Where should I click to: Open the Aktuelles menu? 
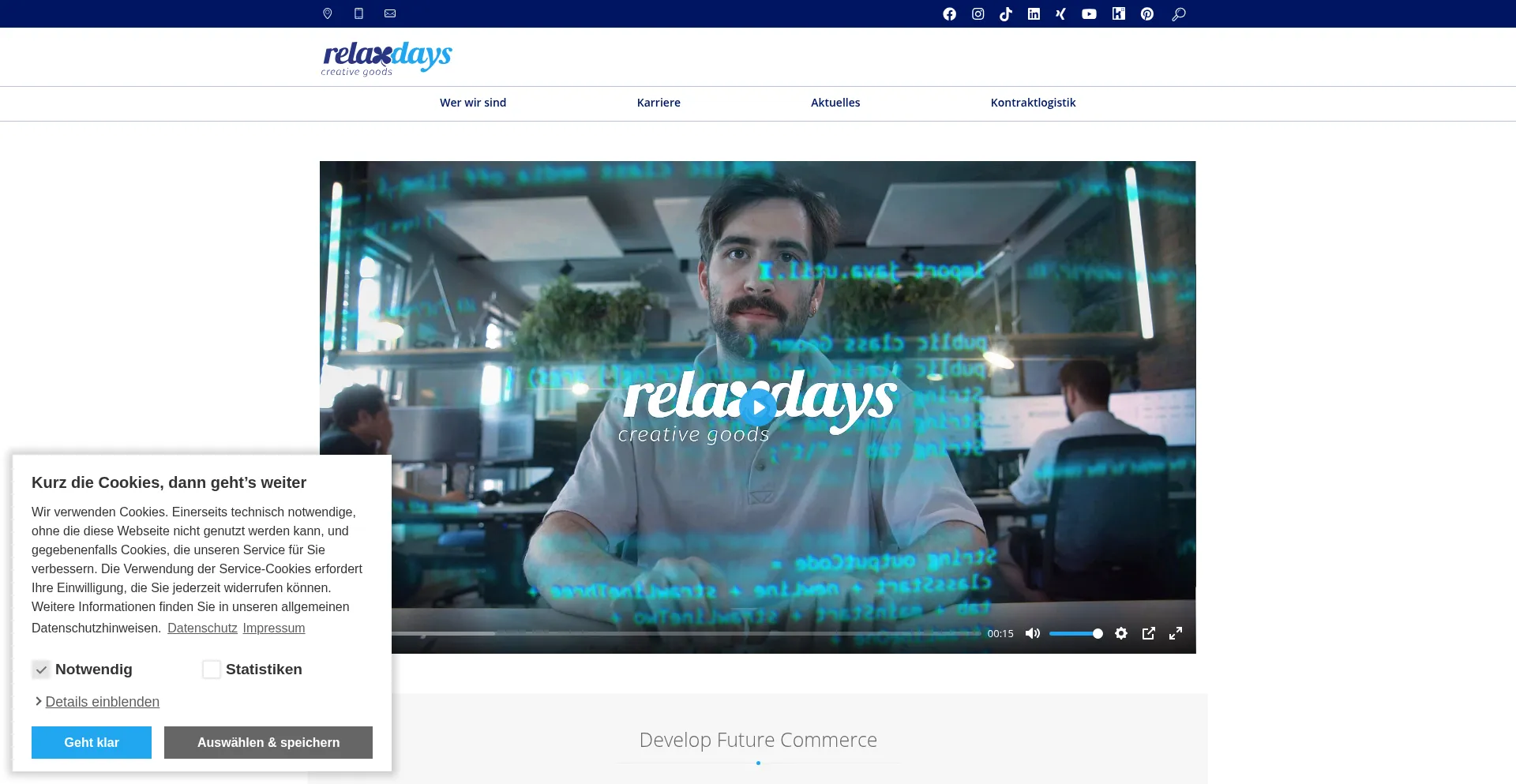[835, 103]
